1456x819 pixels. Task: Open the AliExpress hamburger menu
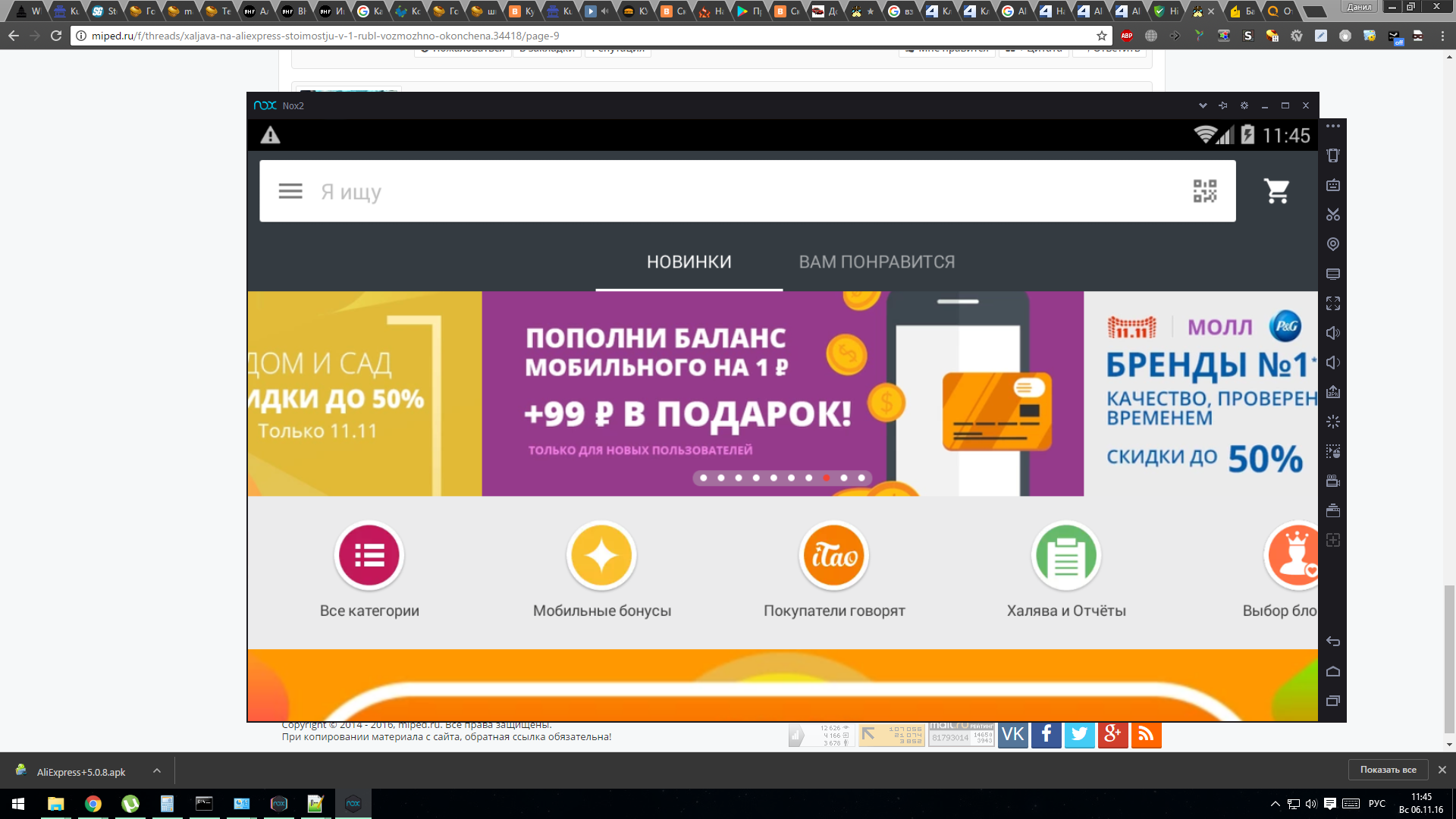coord(290,191)
